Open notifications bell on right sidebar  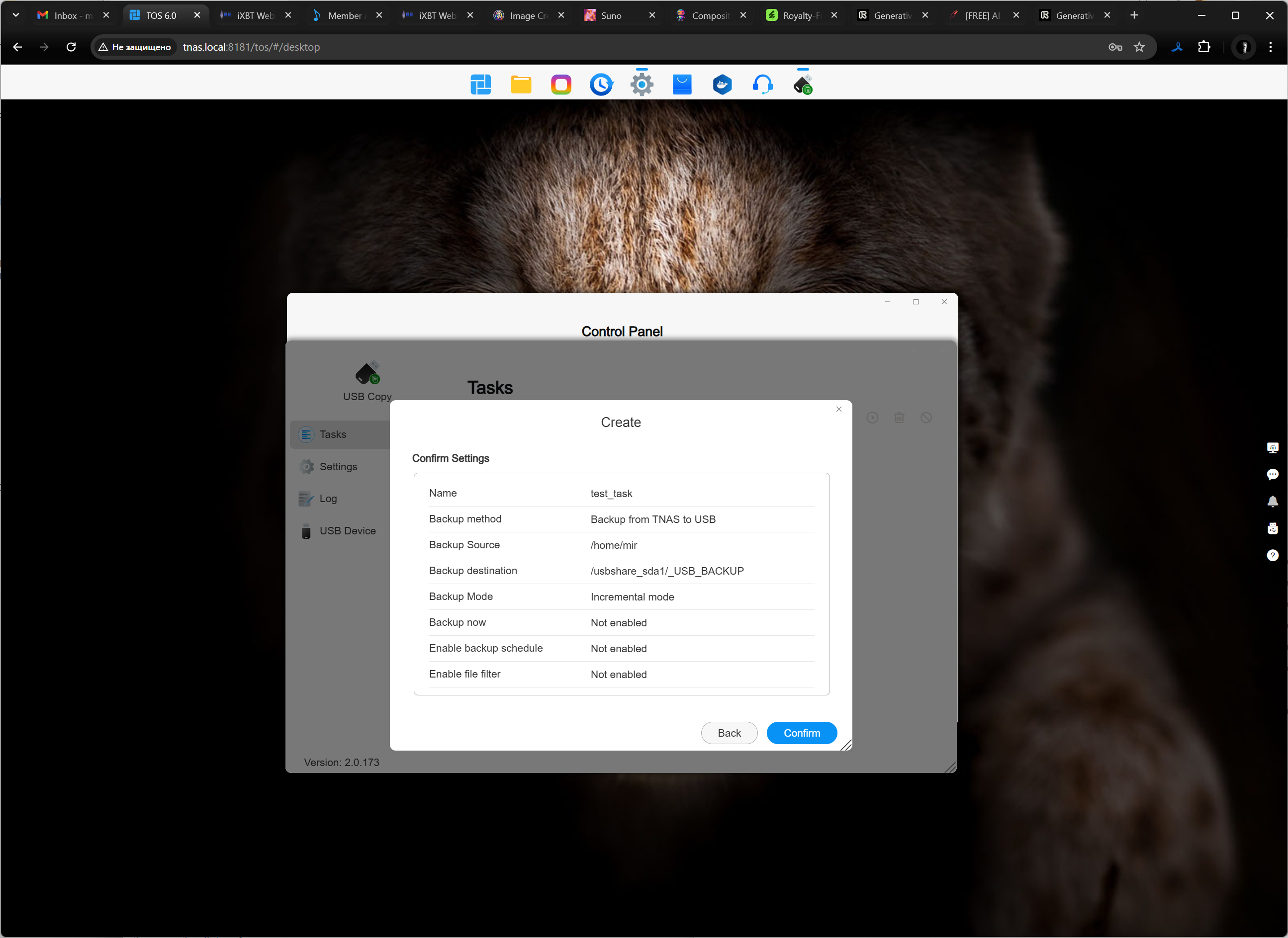coord(1272,502)
